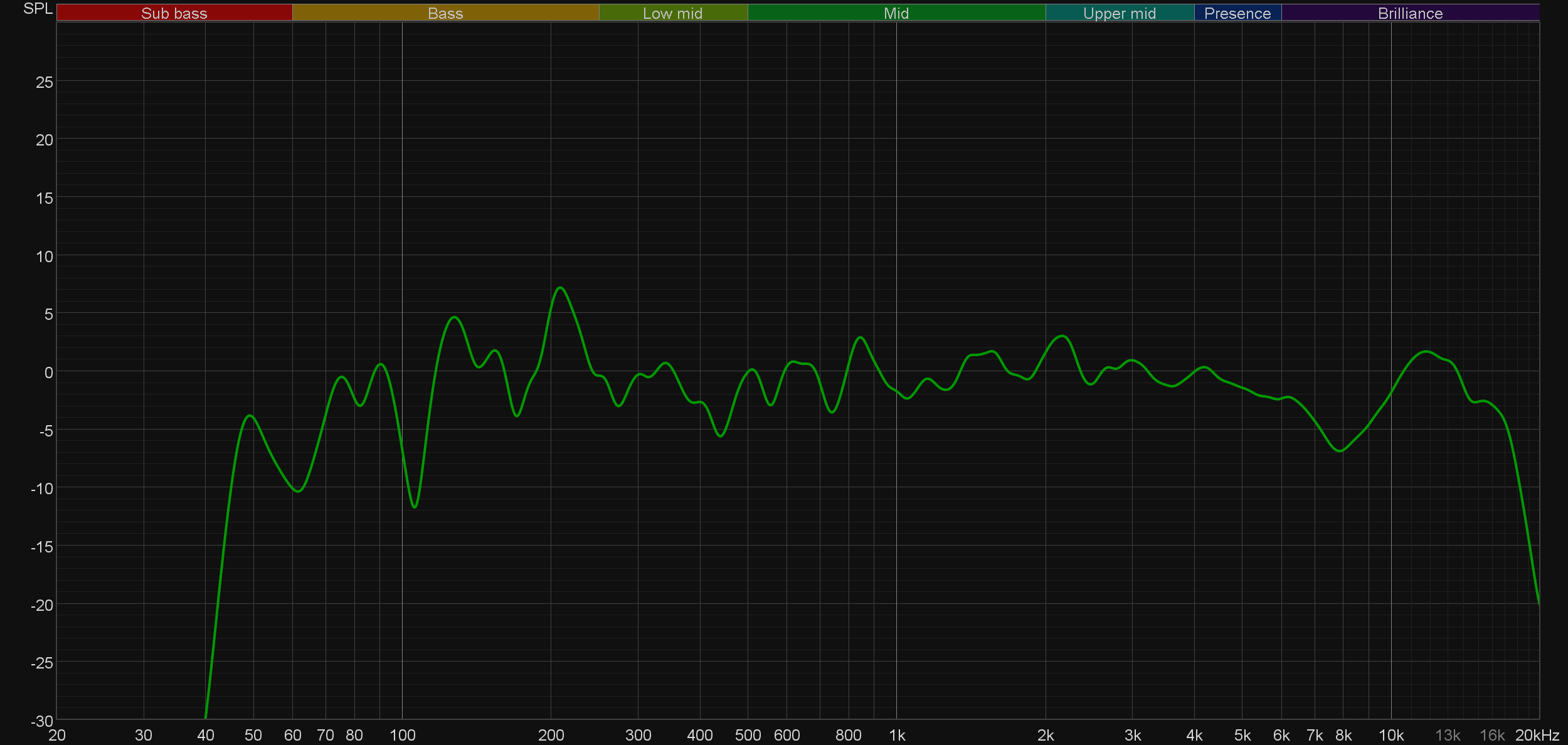The height and width of the screenshot is (745, 1568).
Task: Click the curve dip near 8k
Action: (1340, 450)
